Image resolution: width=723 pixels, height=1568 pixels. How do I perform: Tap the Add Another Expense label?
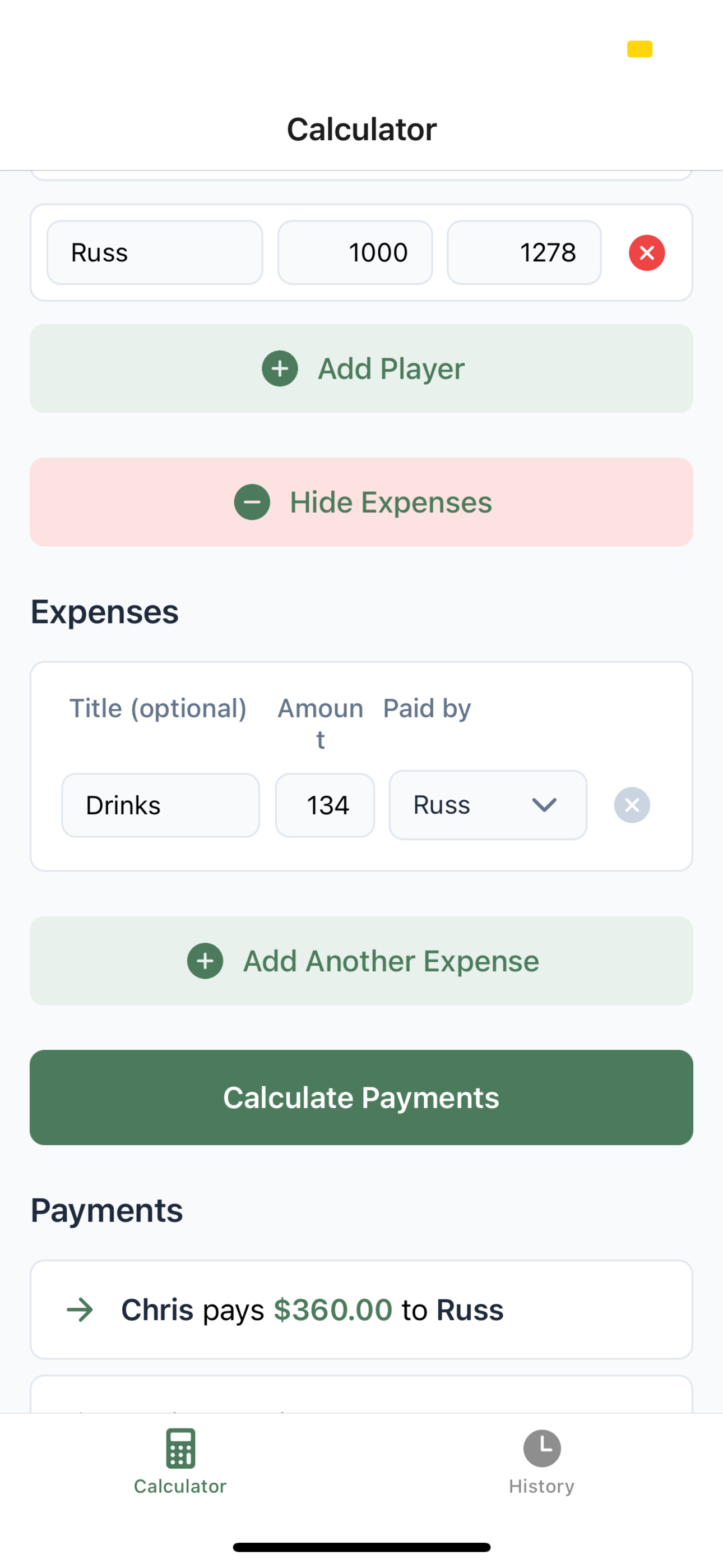(x=391, y=961)
